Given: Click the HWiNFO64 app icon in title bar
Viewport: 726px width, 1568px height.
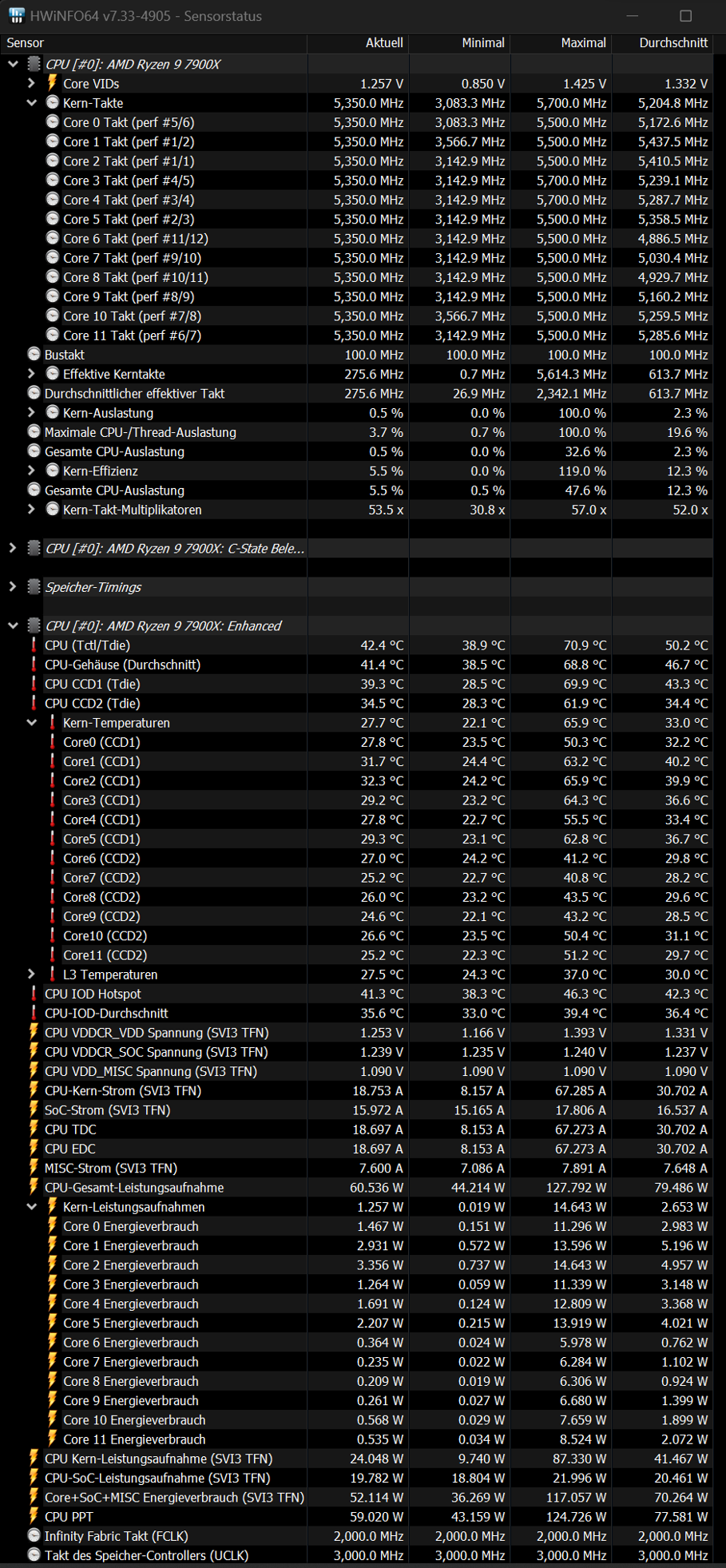Looking at the screenshot, I should (x=16, y=16).
